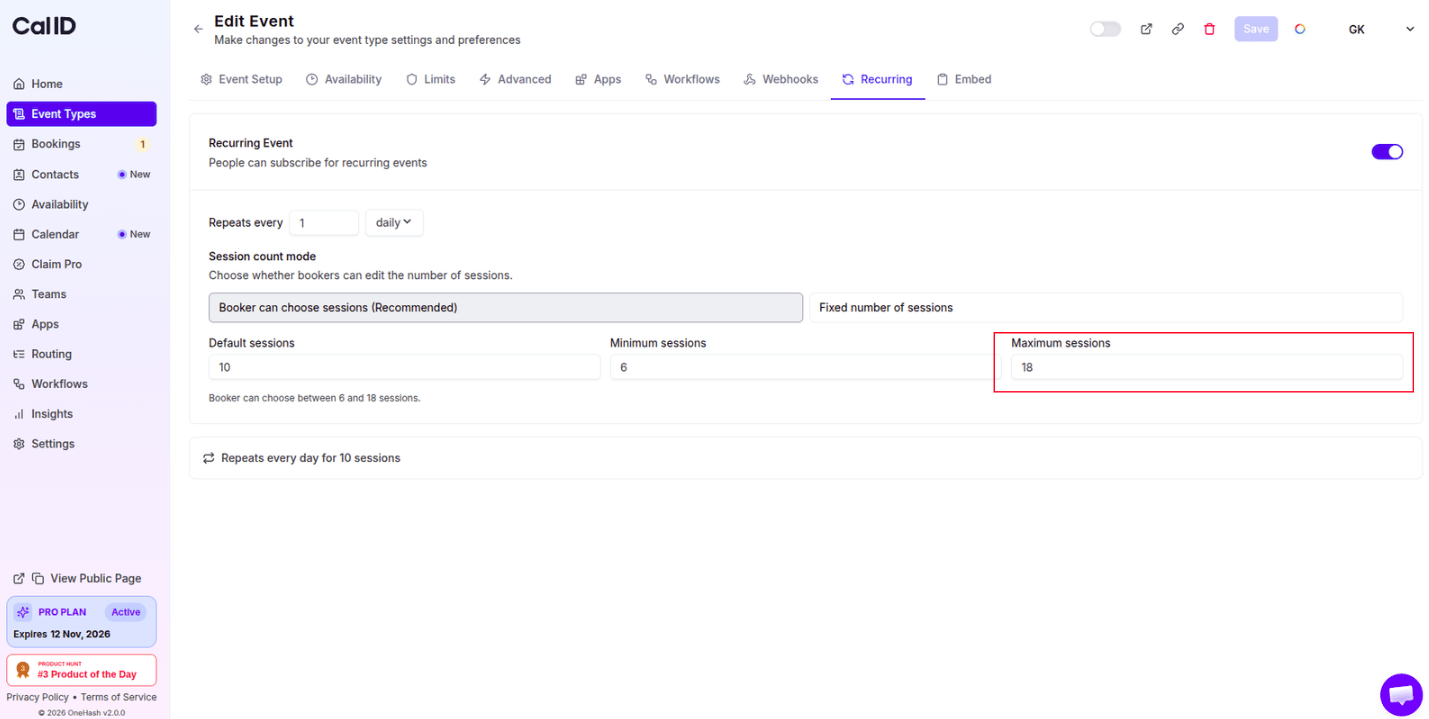The image size is (1429, 719).
Task: Click 'Booker can choose between 6 and 18 sessions.'
Action: point(315,398)
